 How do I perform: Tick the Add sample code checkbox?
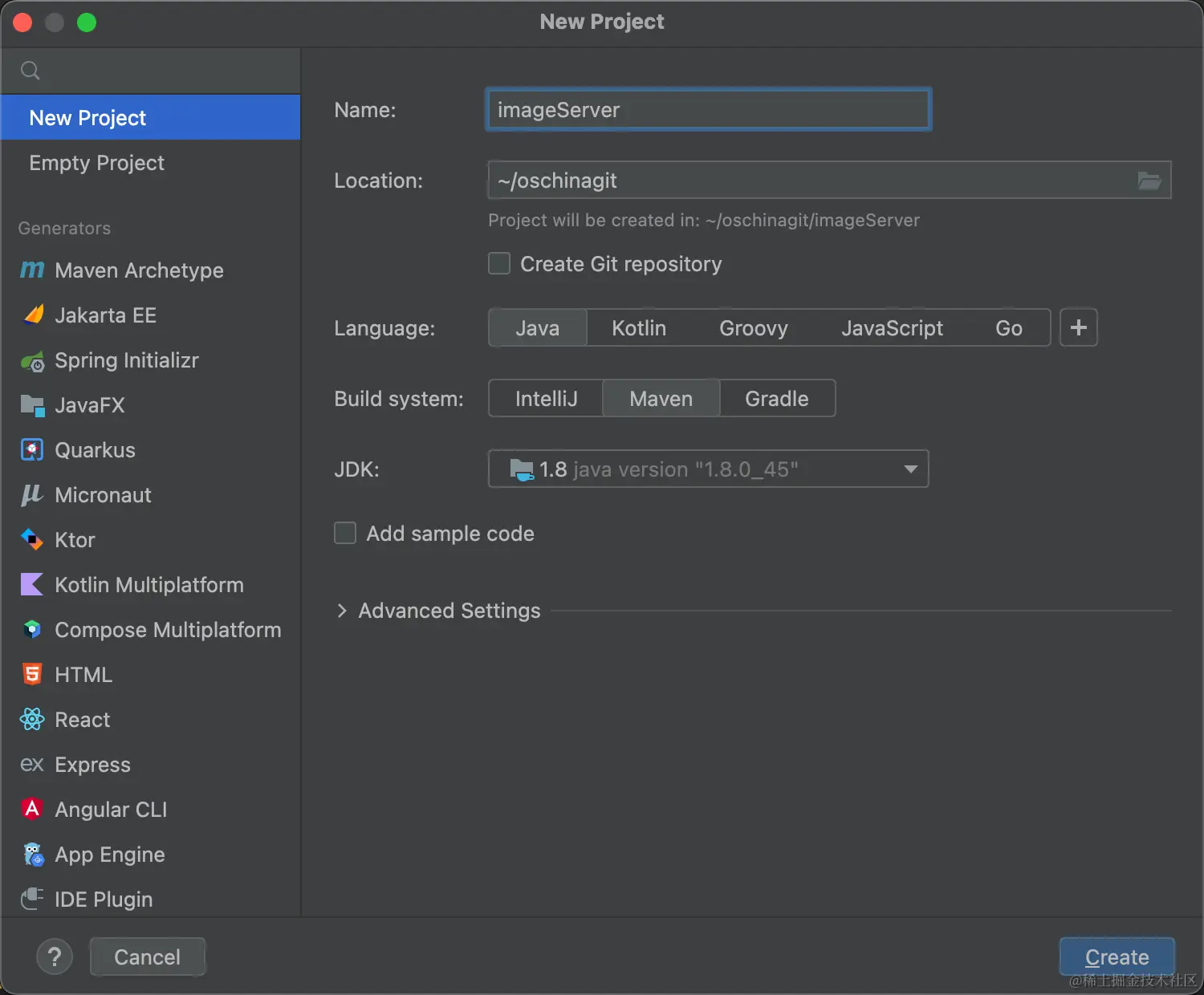(345, 534)
